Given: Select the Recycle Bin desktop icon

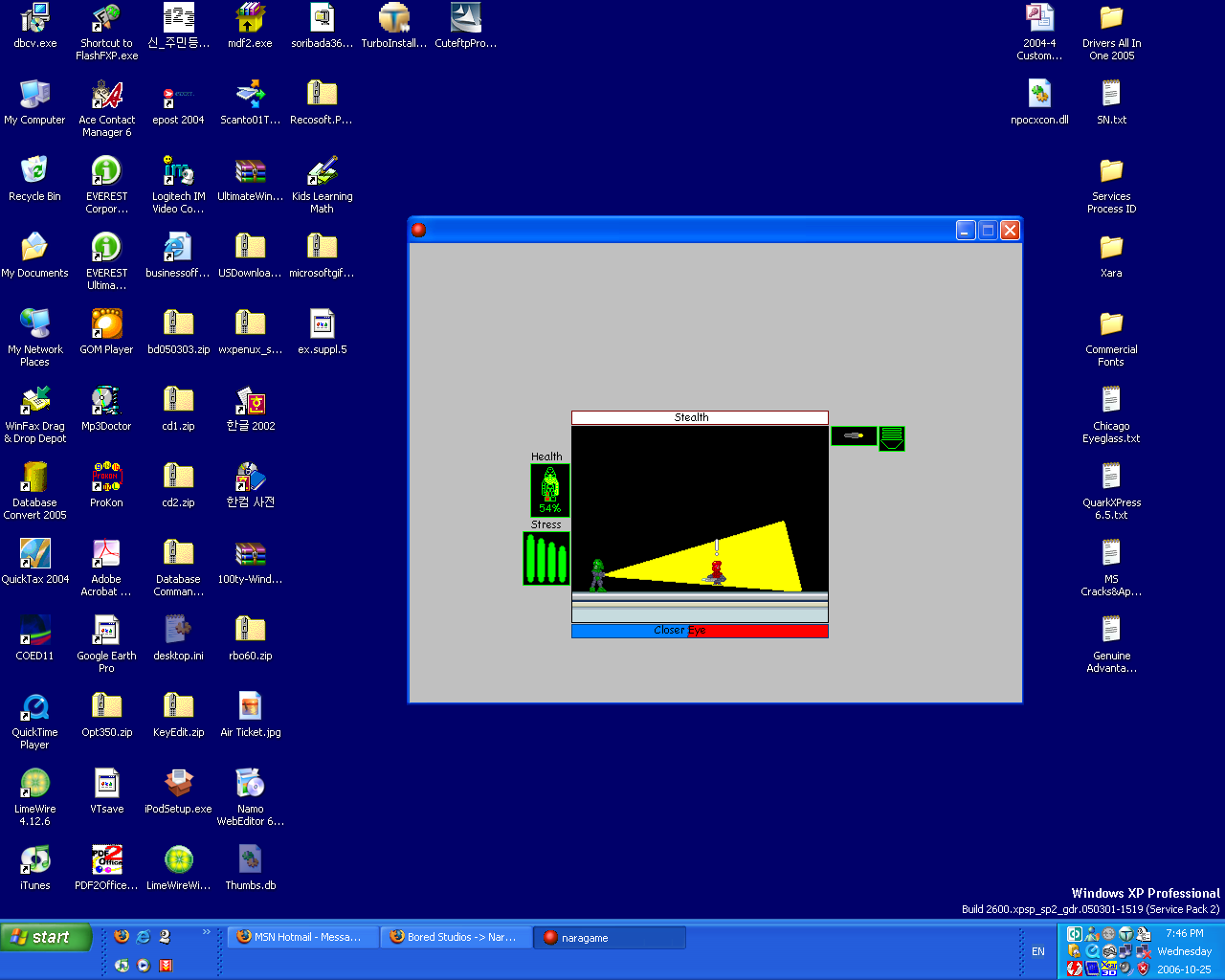Looking at the screenshot, I should (x=34, y=178).
